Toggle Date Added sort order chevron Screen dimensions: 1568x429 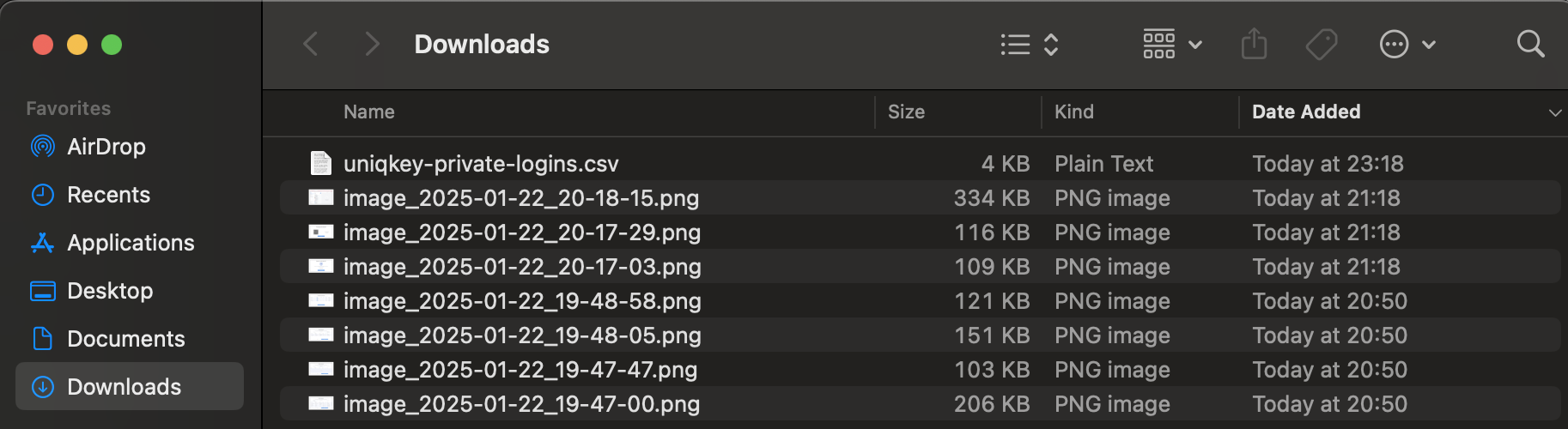tap(1554, 112)
